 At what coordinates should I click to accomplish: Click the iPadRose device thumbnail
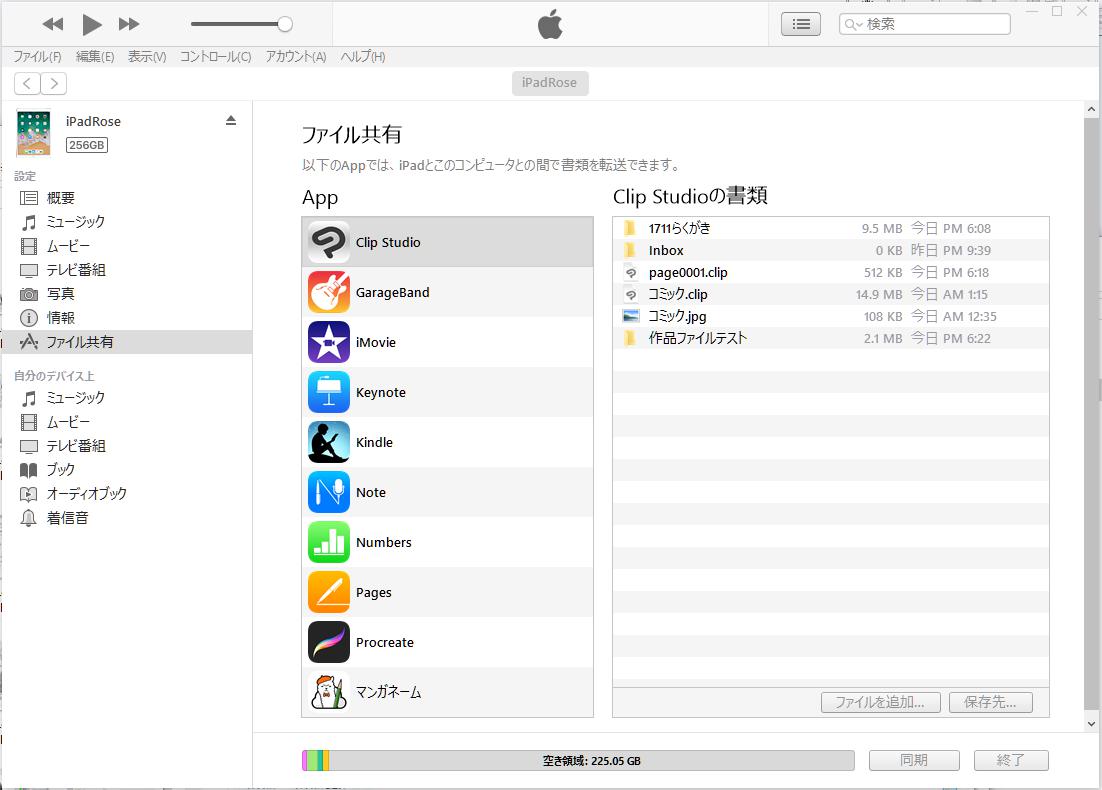coord(33,132)
